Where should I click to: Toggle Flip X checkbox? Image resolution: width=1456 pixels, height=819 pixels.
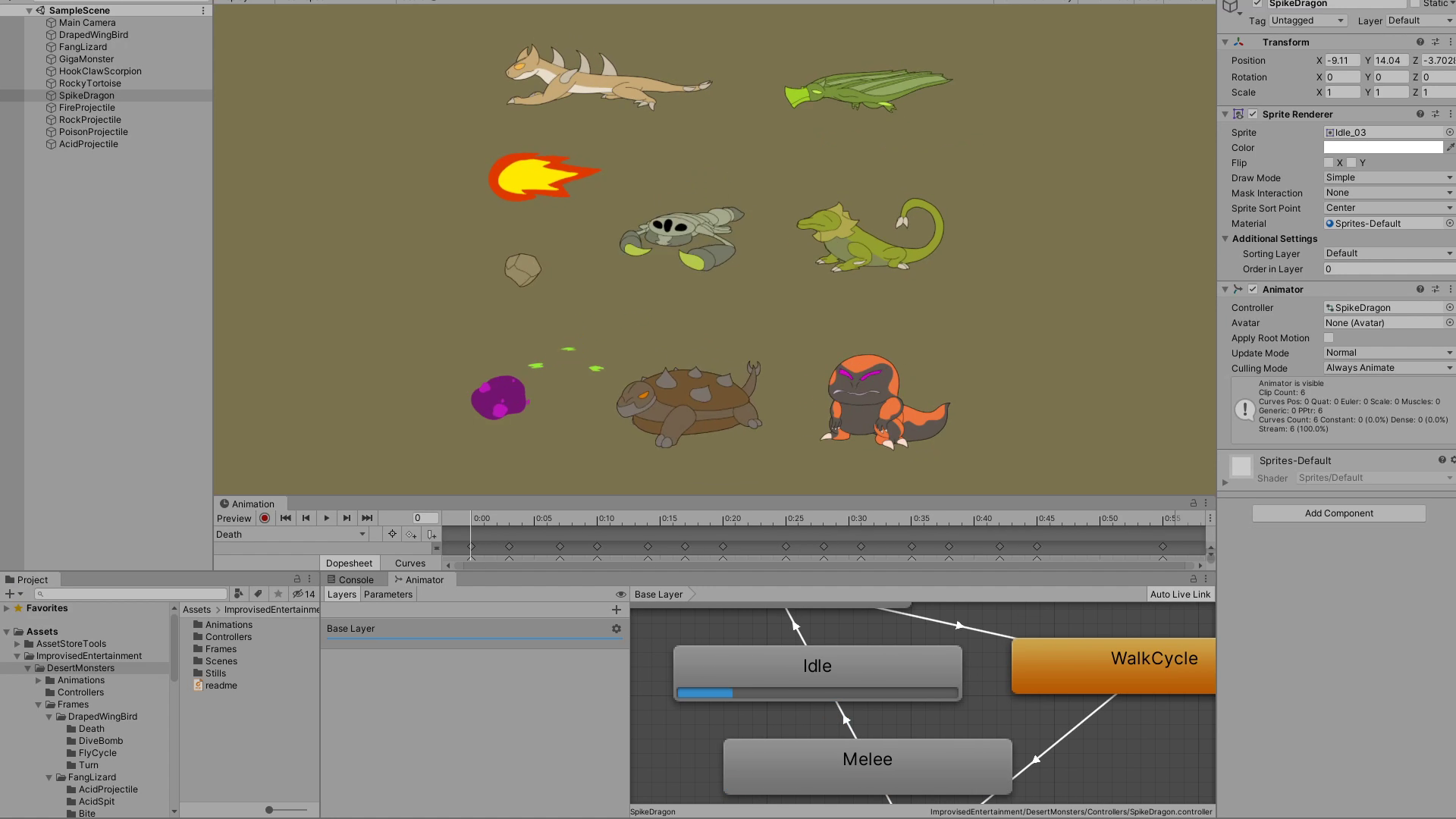(1329, 163)
